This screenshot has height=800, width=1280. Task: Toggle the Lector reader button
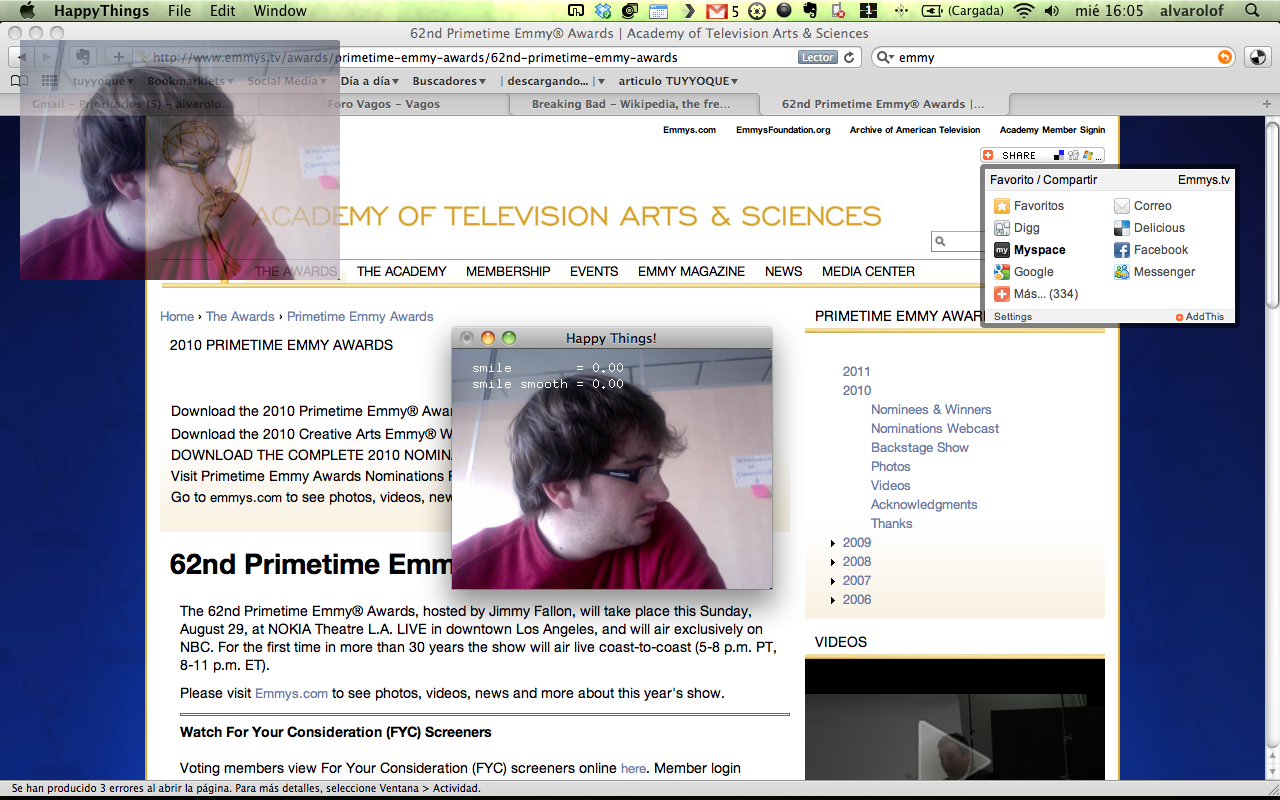coord(817,58)
